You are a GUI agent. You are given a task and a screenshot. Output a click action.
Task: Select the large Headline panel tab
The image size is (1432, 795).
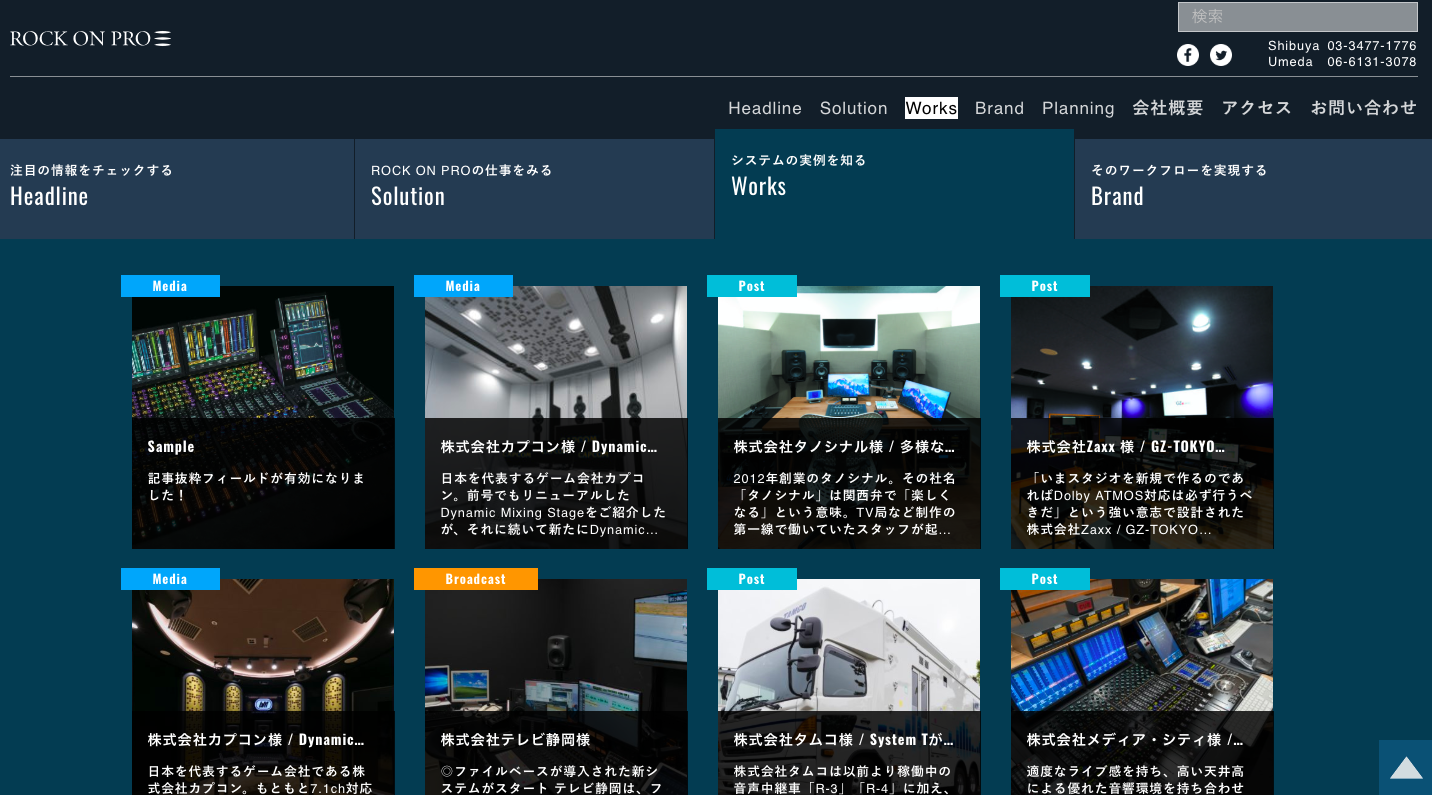[x=177, y=189]
